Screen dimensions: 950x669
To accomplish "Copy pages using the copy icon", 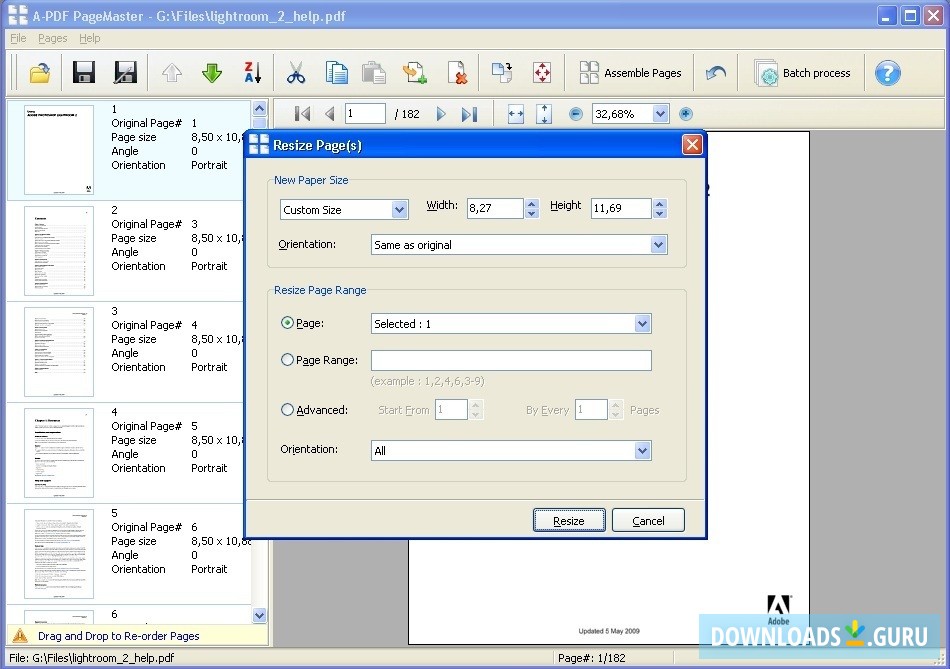I will pos(336,72).
